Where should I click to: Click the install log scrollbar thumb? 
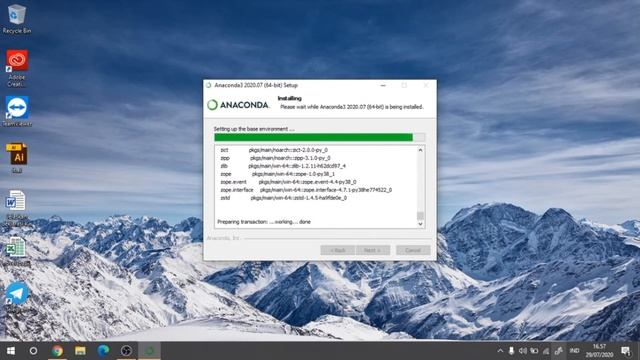pyautogui.click(x=420, y=215)
